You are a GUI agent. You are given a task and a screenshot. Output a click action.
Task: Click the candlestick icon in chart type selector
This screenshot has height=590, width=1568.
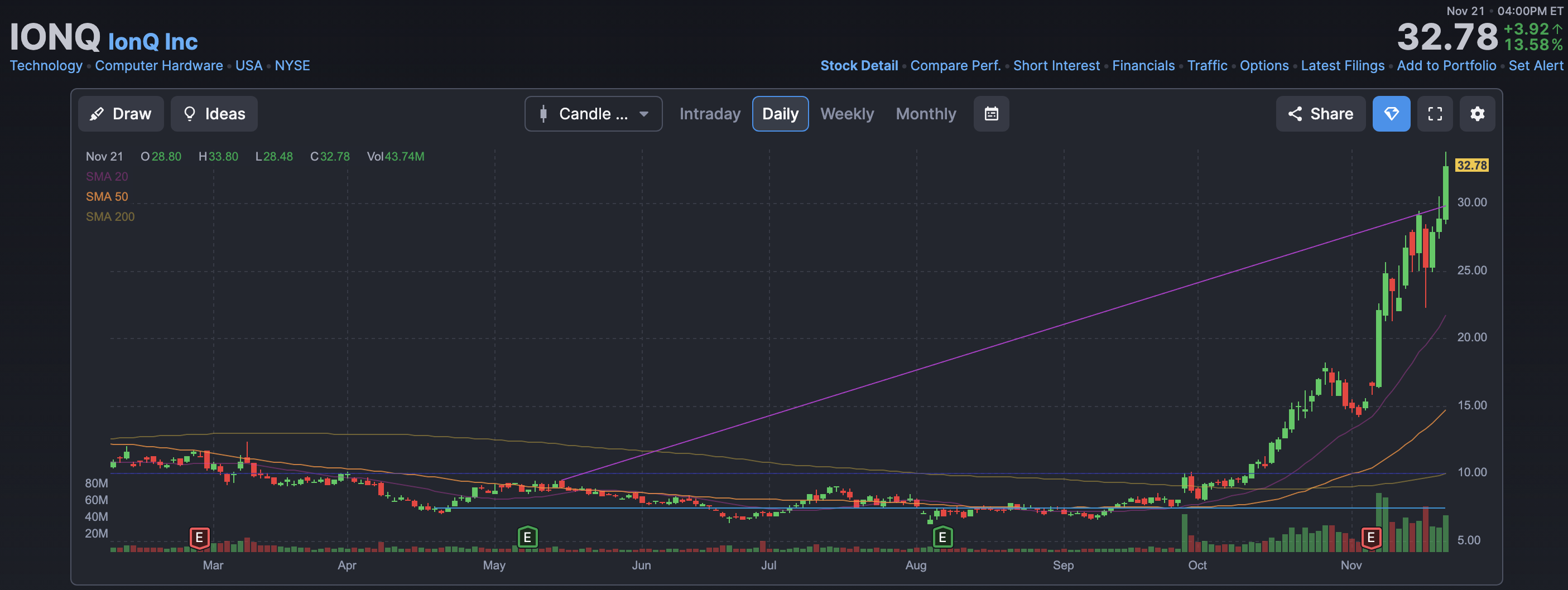point(543,114)
